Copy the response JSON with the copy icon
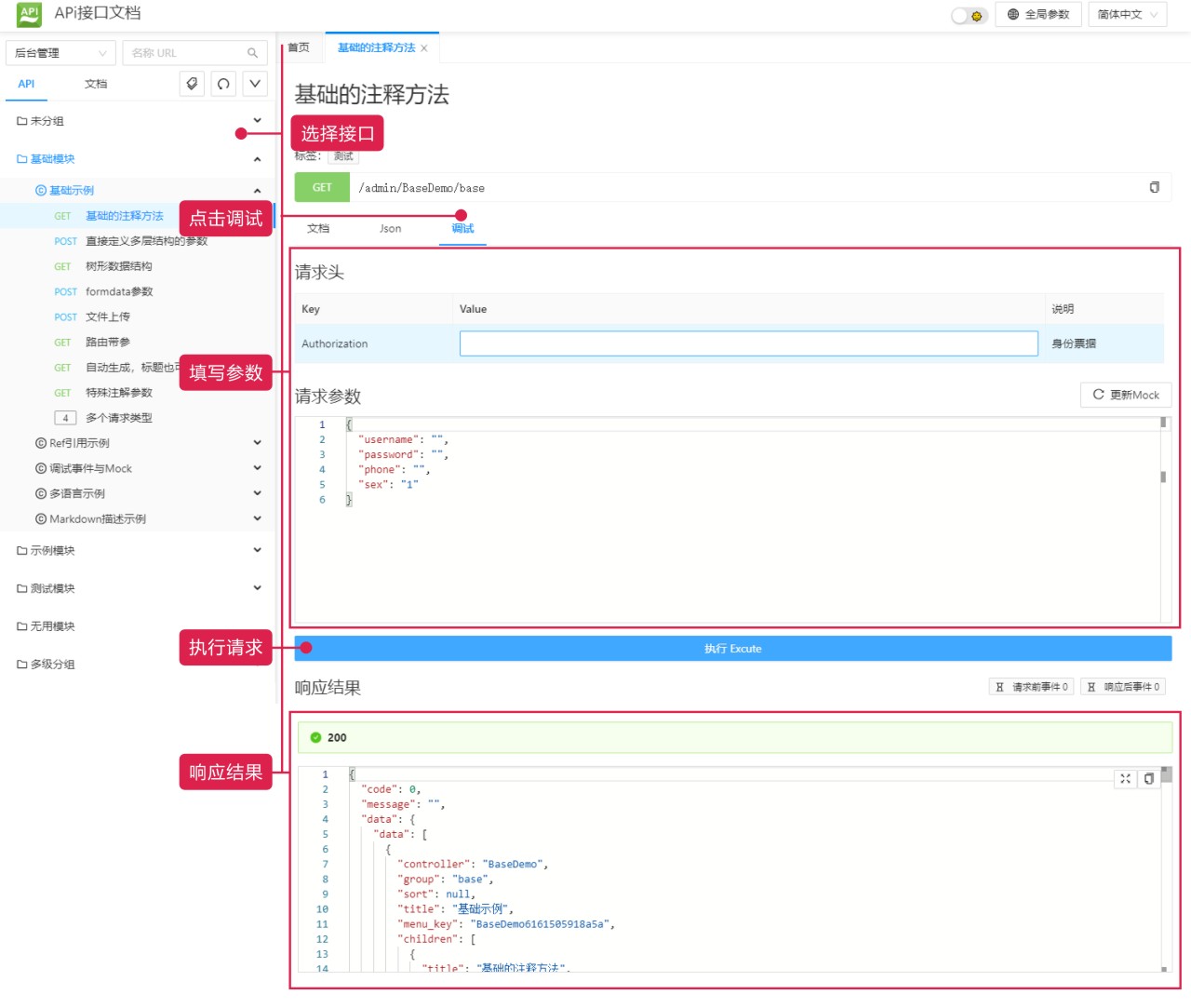 pos(1149,779)
